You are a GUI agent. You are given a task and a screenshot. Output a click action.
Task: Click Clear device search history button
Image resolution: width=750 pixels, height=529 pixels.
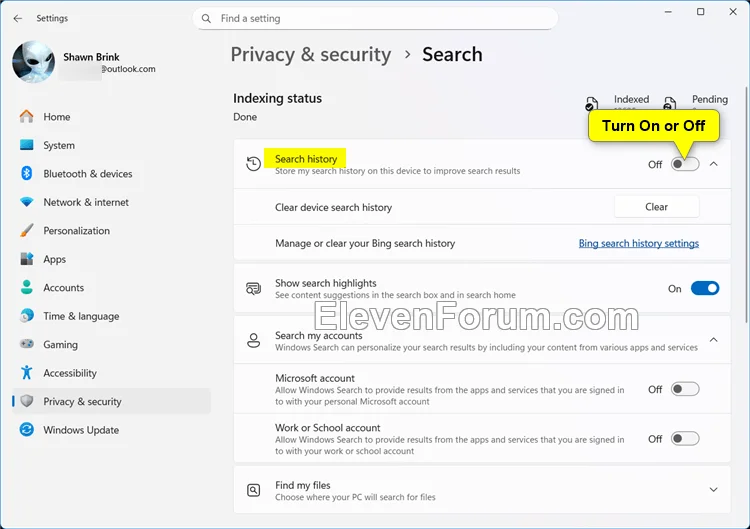pyautogui.click(x=656, y=207)
